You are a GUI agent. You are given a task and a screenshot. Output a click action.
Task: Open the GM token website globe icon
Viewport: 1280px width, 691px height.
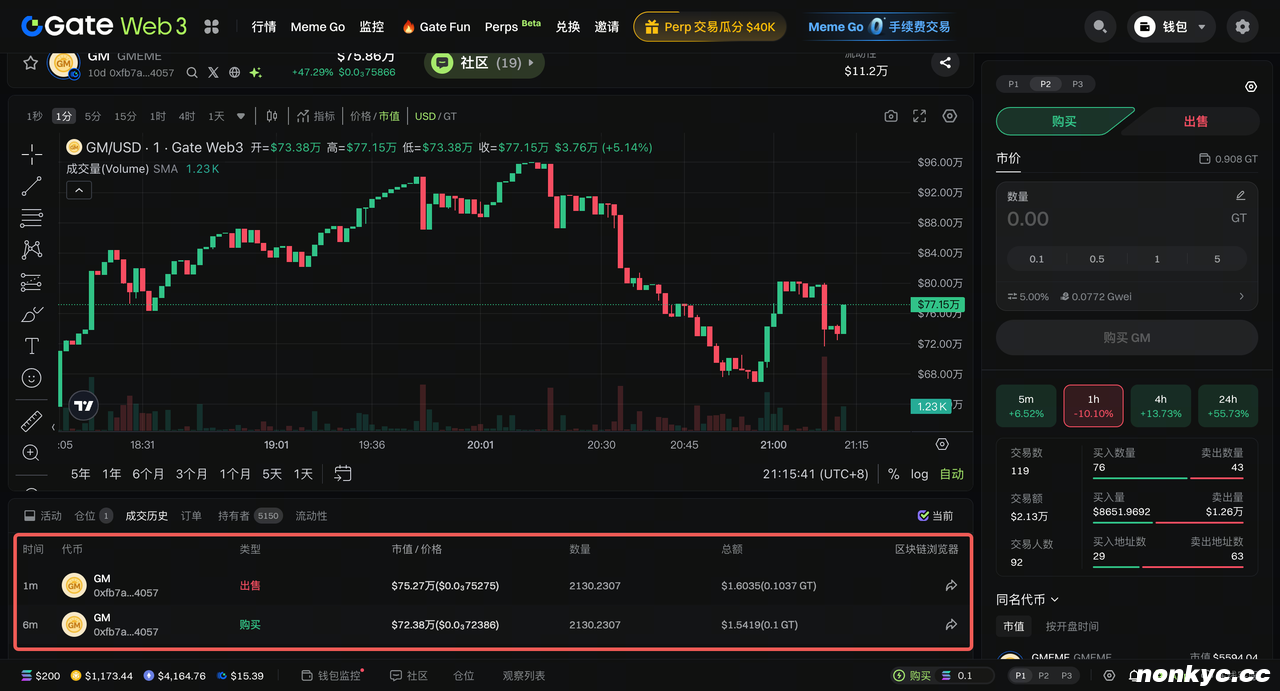[x=235, y=72]
